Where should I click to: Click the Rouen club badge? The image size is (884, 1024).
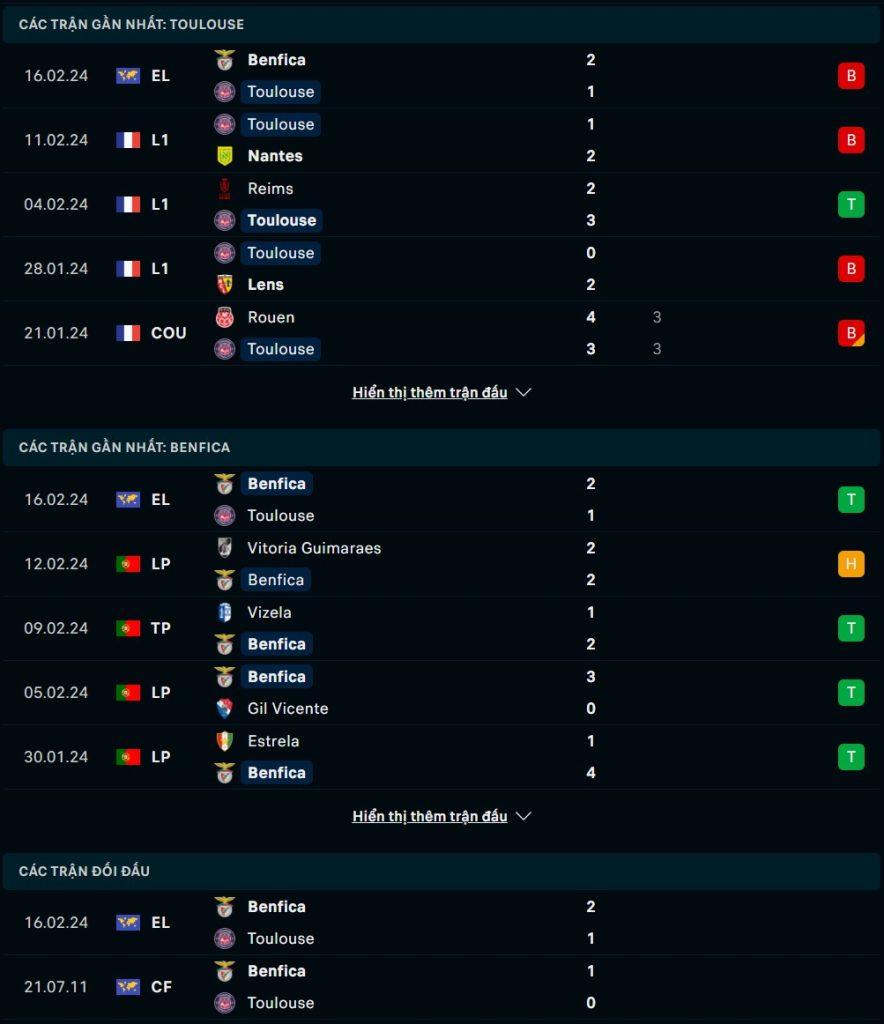click(225, 317)
